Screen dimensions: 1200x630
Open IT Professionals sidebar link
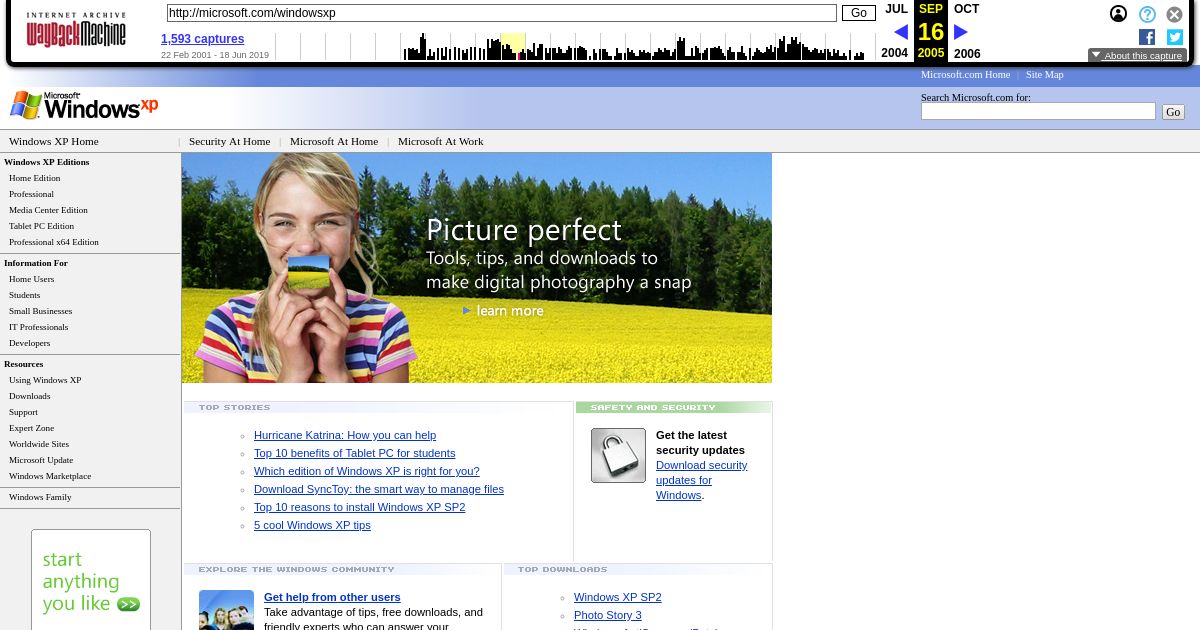coord(38,327)
